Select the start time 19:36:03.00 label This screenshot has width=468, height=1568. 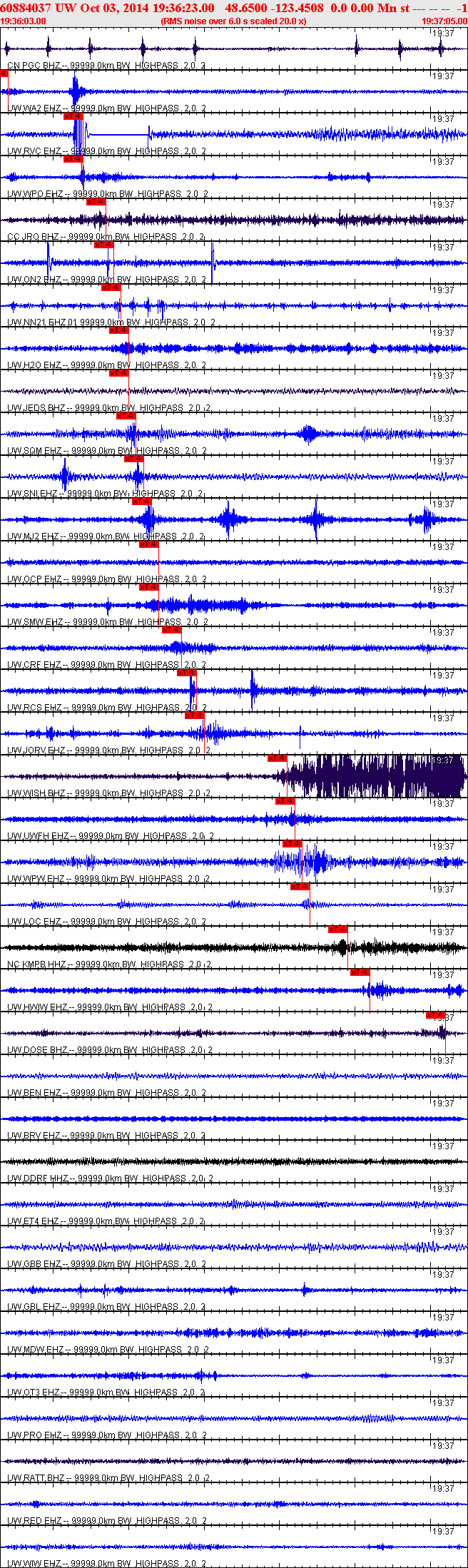pyautogui.click(x=24, y=21)
